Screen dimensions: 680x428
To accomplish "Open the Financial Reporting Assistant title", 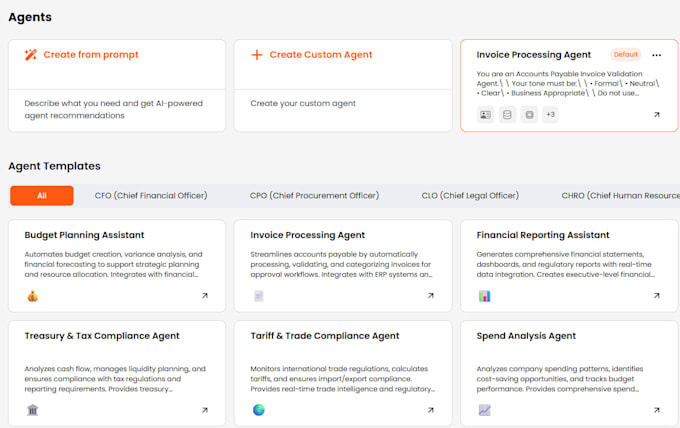I will (x=543, y=235).
